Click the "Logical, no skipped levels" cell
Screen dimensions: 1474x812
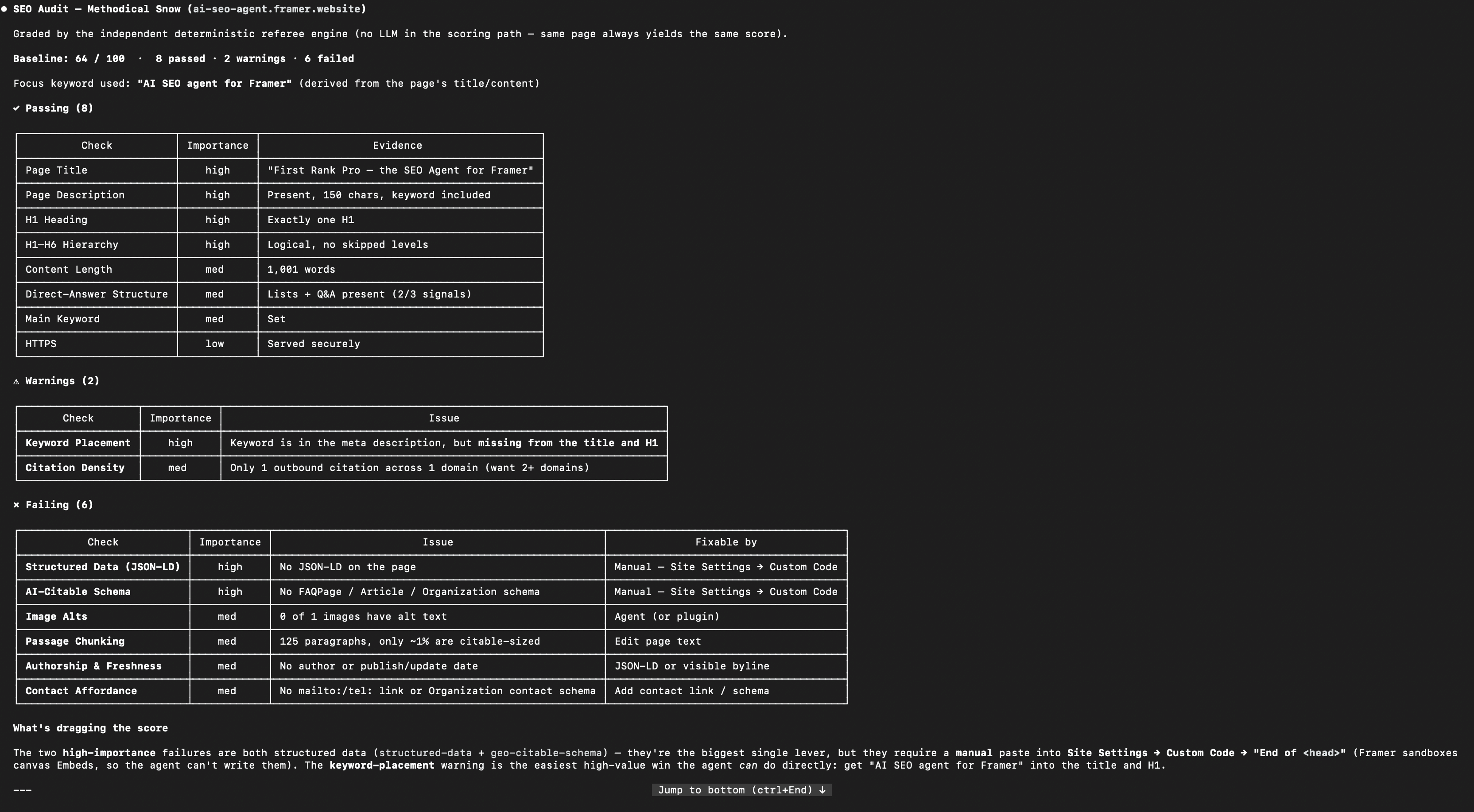click(400, 245)
